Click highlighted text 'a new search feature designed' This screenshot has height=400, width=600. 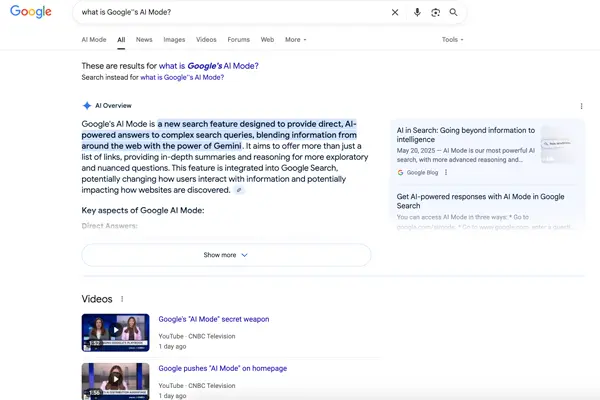(216, 124)
